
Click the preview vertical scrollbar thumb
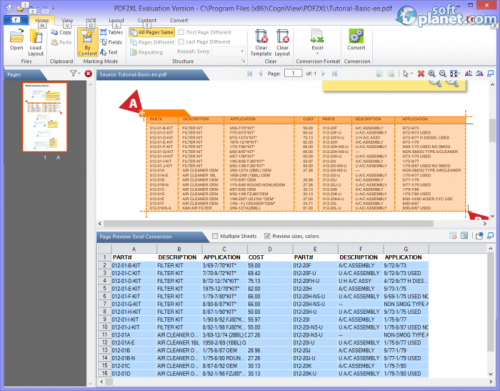[x=490, y=301]
